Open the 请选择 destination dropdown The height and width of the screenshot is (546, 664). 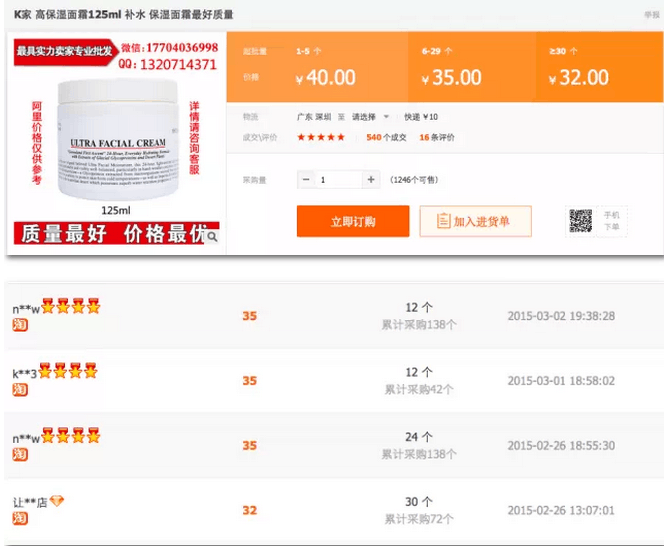[370, 116]
